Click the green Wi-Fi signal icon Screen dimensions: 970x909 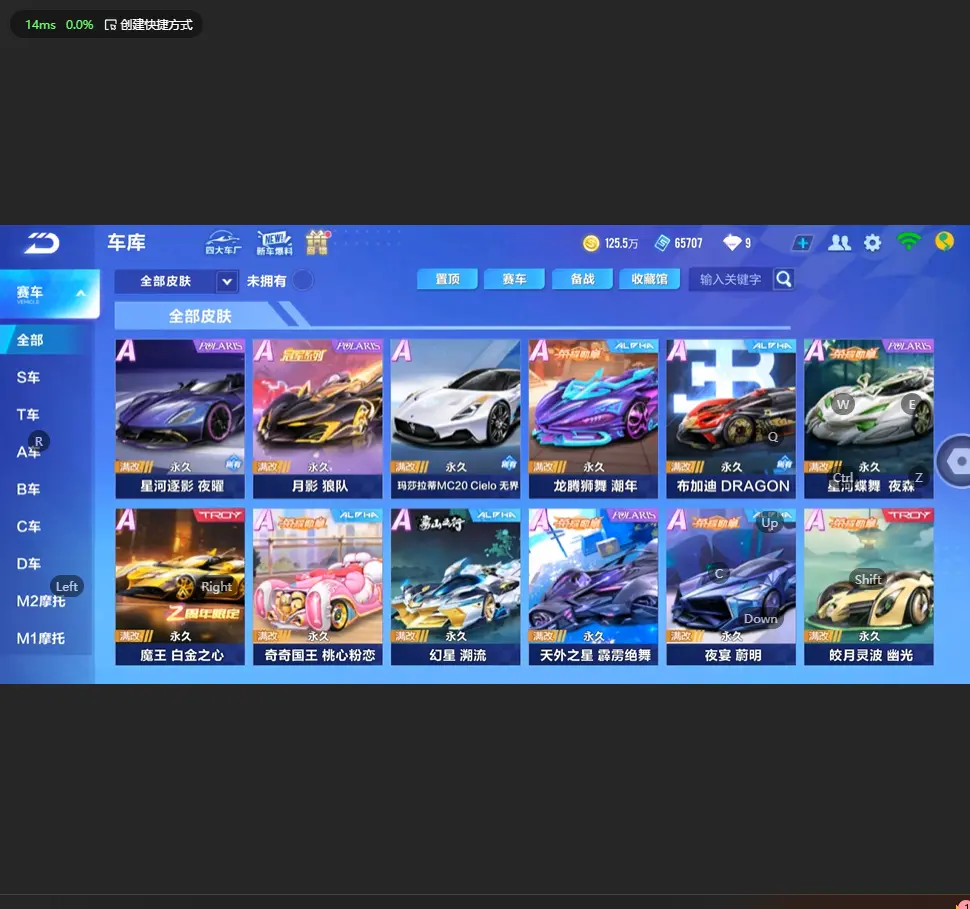point(908,241)
